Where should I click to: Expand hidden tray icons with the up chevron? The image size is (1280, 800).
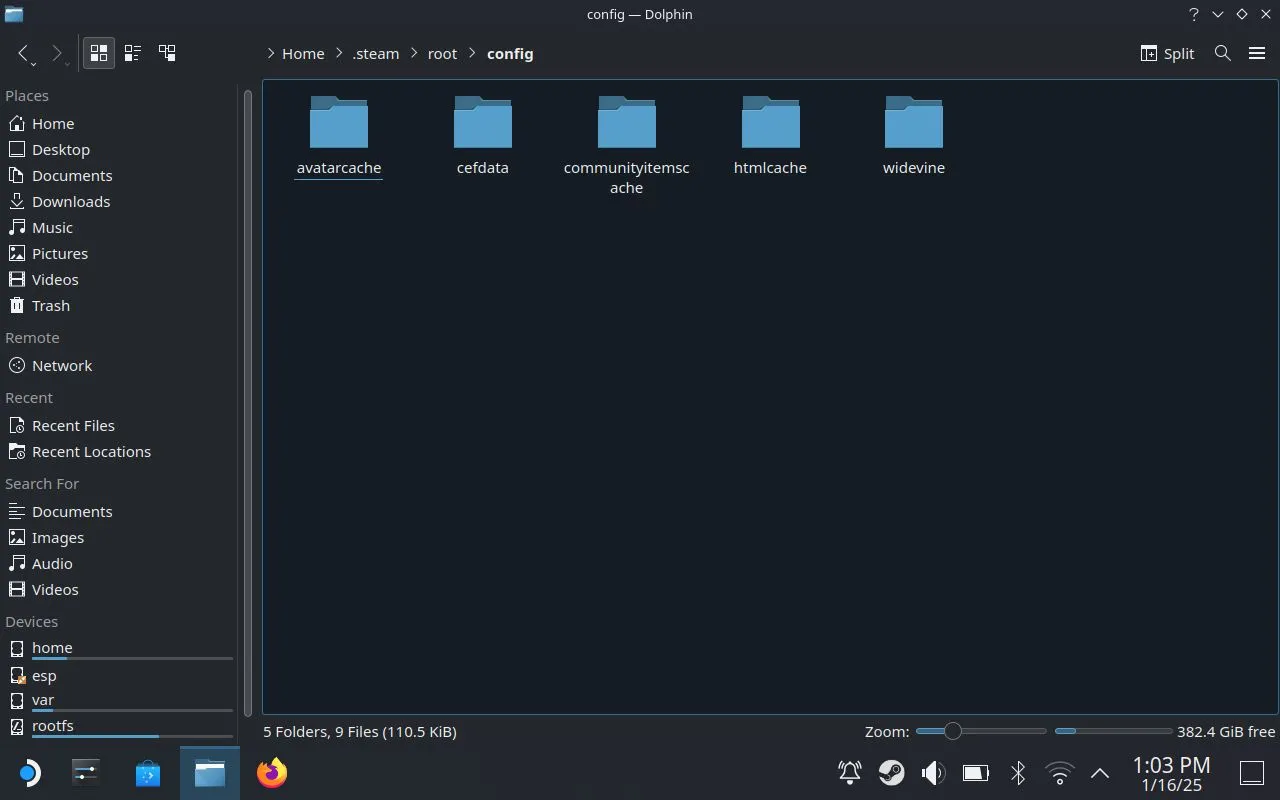tap(1100, 772)
